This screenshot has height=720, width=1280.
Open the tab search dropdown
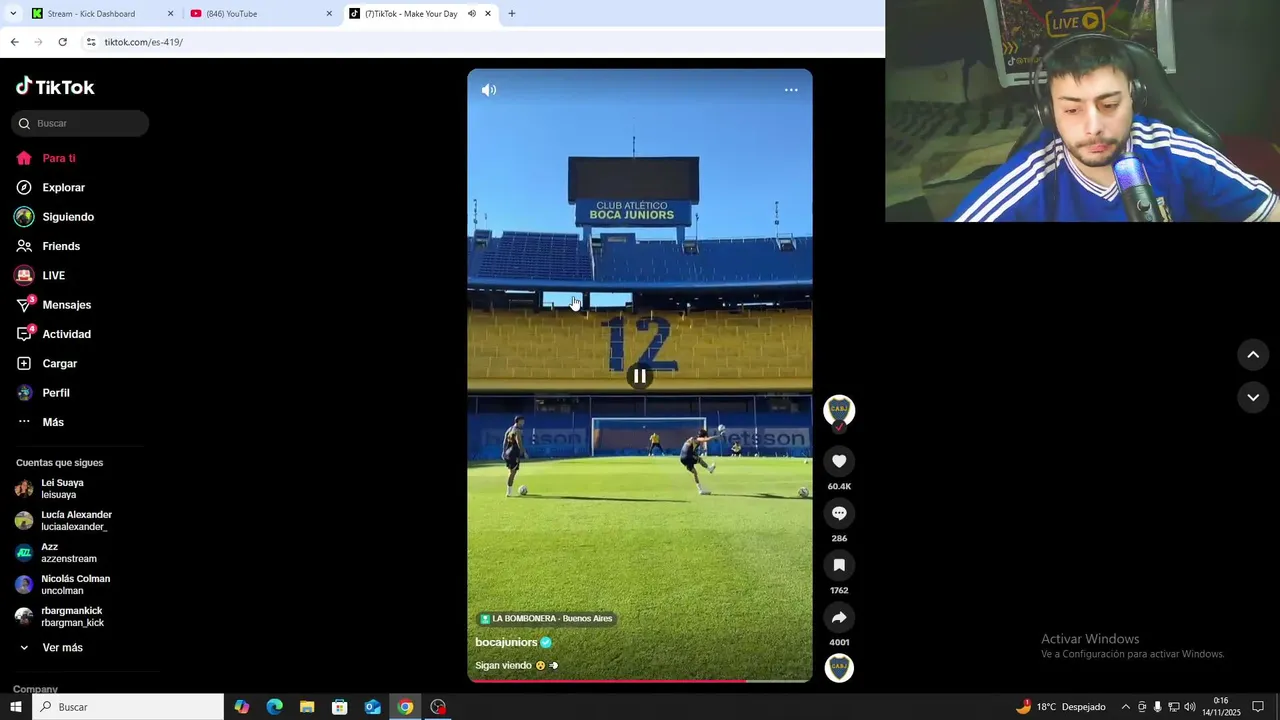pyautogui.click(x=13, y=14)
